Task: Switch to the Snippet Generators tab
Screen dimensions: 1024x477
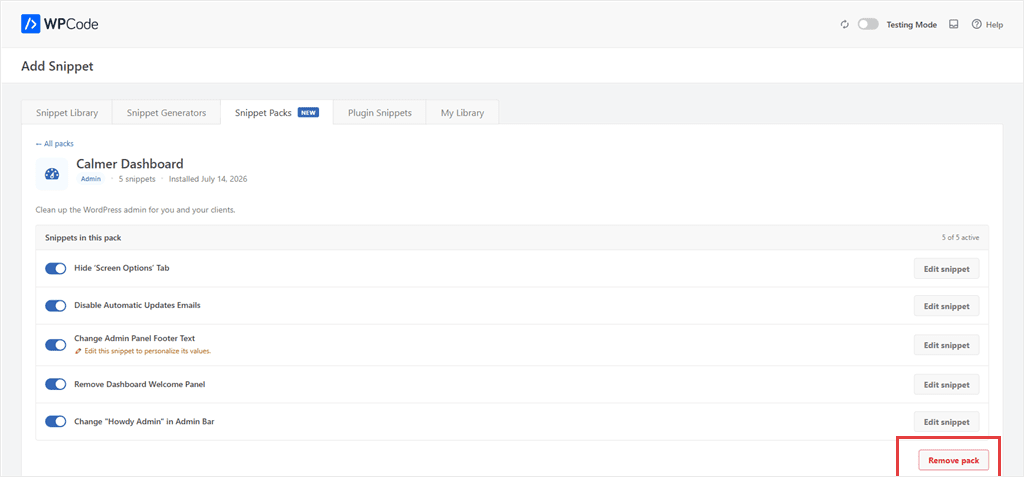Action: tap(166, 112)
